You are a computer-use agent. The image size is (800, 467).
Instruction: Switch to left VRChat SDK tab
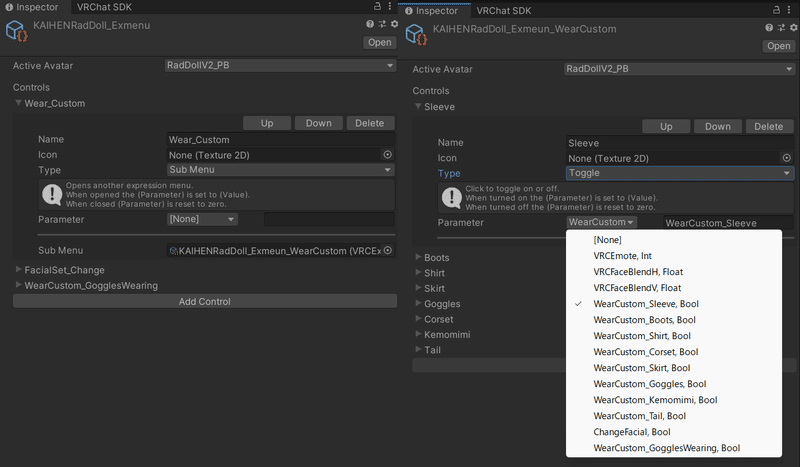[104, 7]
